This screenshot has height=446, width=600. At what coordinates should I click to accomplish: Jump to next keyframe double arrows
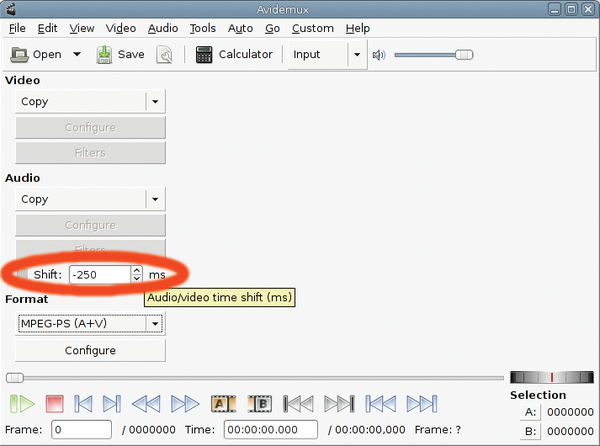pyautogui.click(x=185, y=404)
